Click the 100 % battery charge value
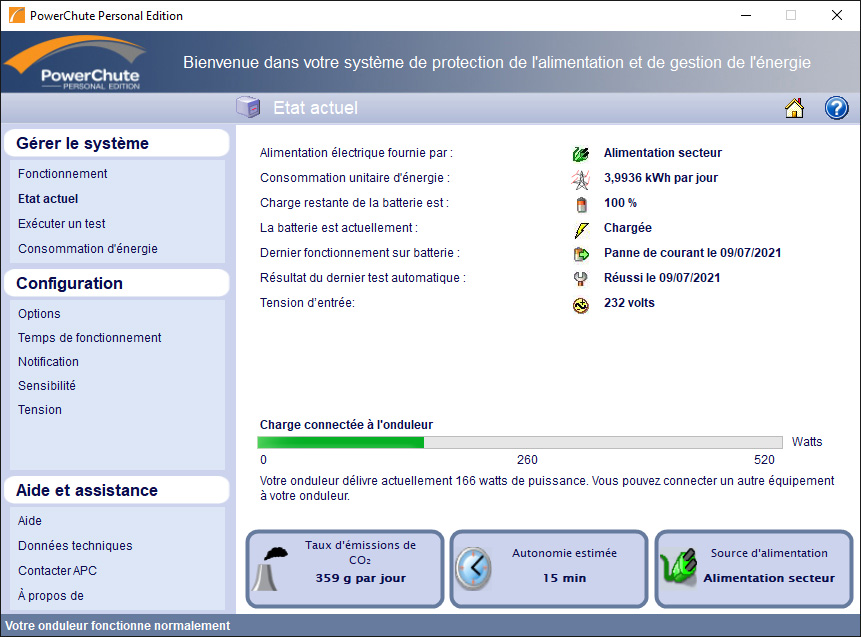Screen dimensions: 861x637 click(x=620, y=203)
